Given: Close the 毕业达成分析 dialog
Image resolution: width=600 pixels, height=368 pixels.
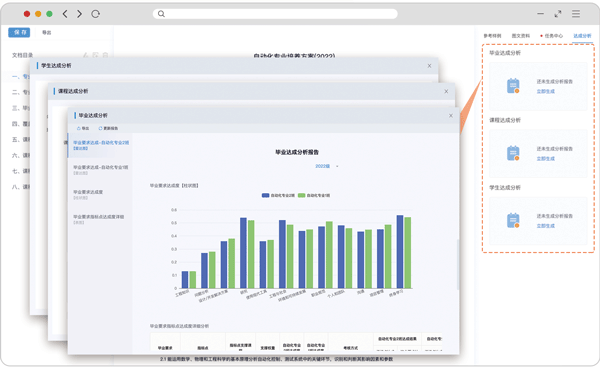Looking at the screenshot, I should click(x=451, y=116).
